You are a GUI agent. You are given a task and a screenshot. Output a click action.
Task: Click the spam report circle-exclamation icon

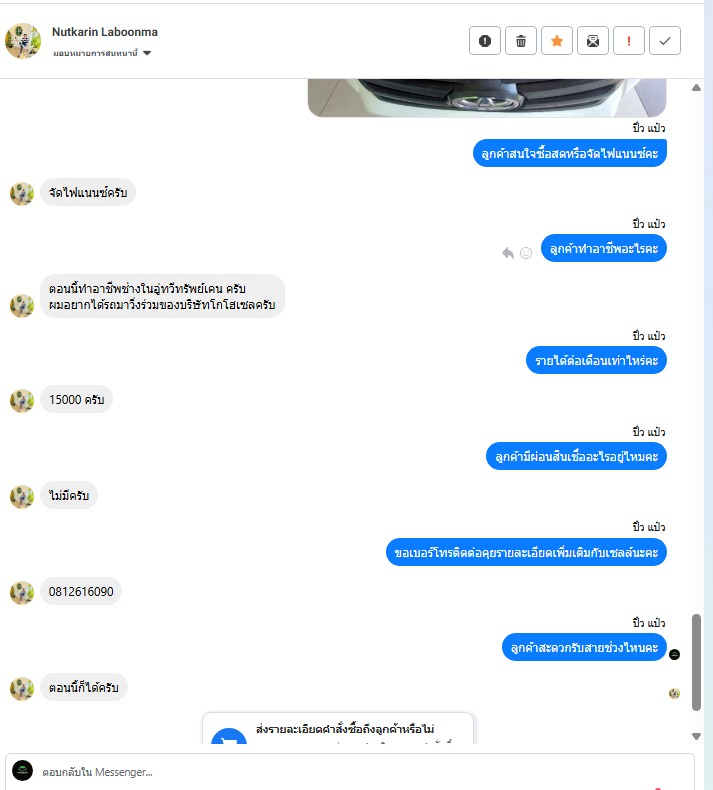coord(485,41)
